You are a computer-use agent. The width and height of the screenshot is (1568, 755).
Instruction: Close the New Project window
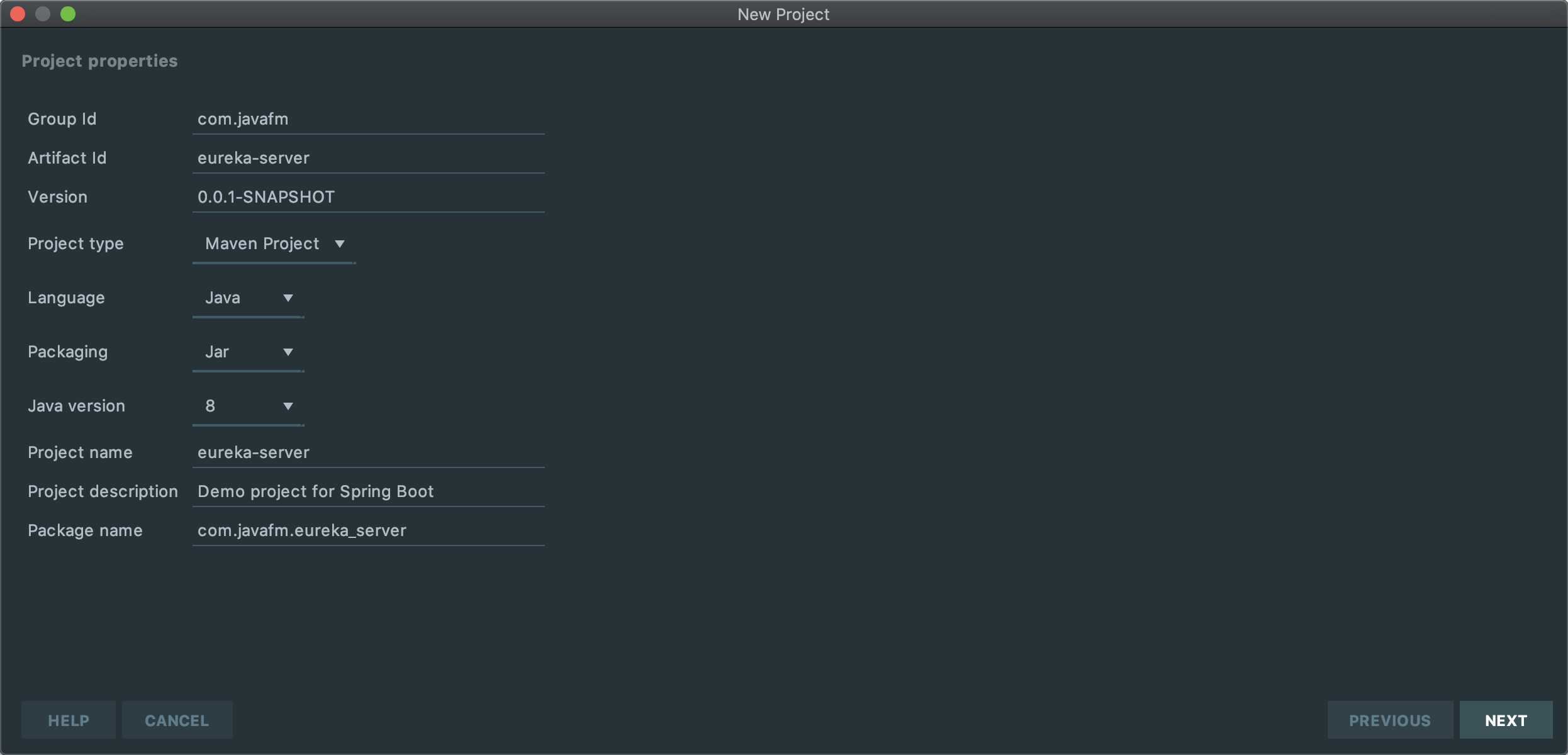click(18, 14)
